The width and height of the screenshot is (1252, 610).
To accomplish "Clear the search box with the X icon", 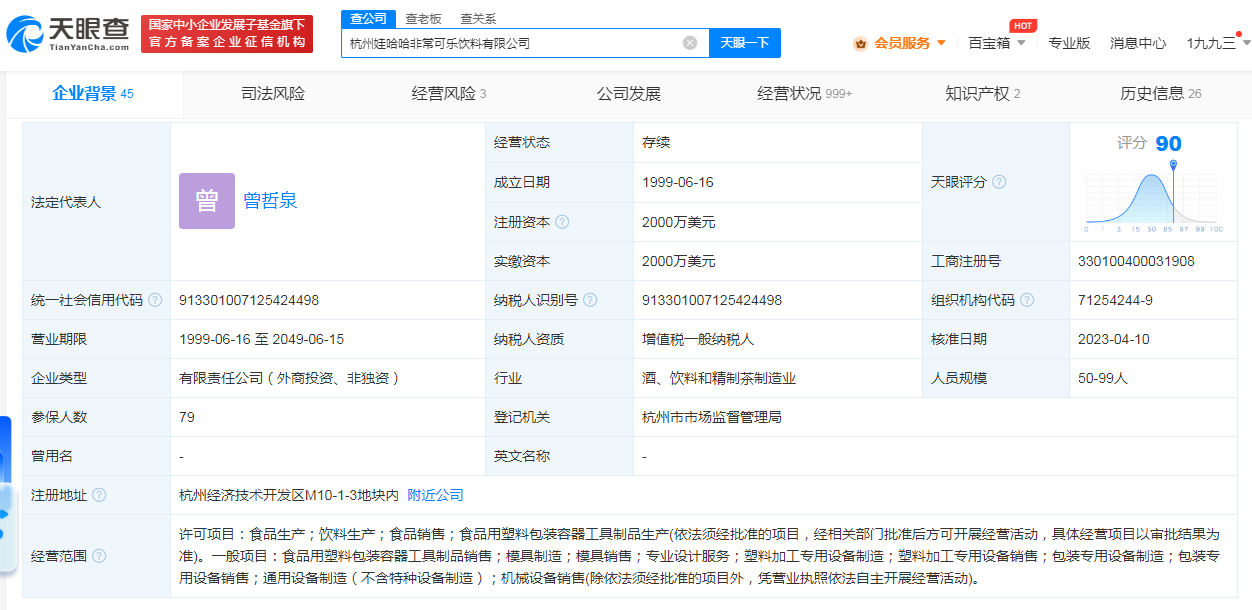I will [690, 43].
